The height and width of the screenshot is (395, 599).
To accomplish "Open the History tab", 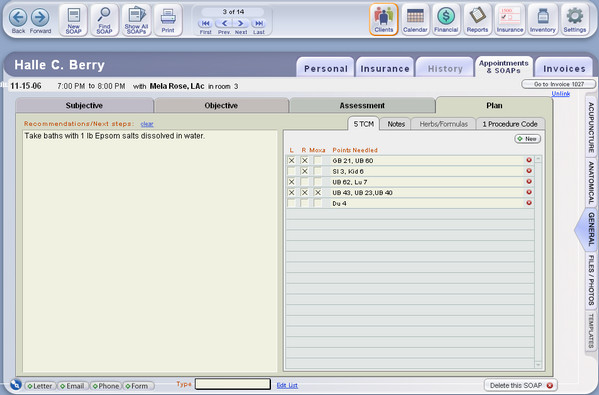I will pyautogui.click(x=445, y=68).
